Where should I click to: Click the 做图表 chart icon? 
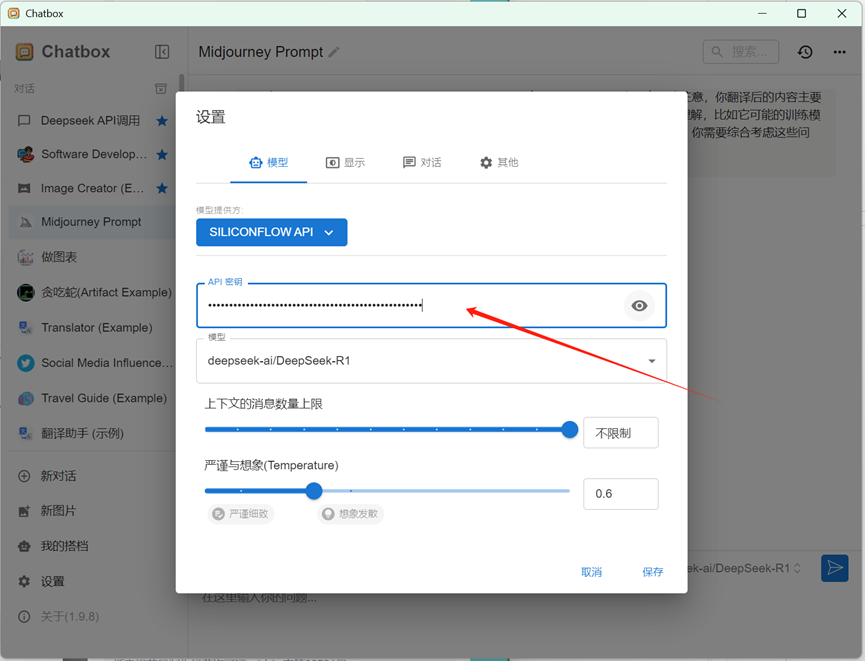click(x=25, y=257)
